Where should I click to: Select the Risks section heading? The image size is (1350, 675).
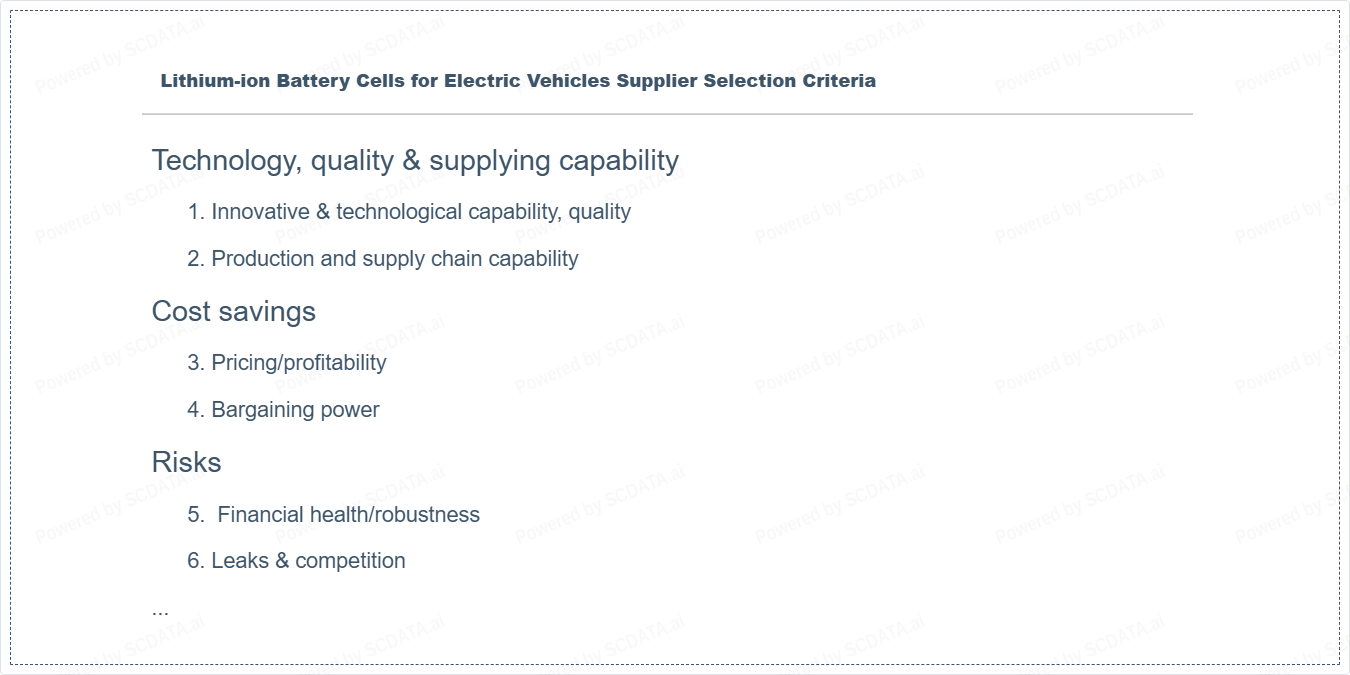coord(186,462)
